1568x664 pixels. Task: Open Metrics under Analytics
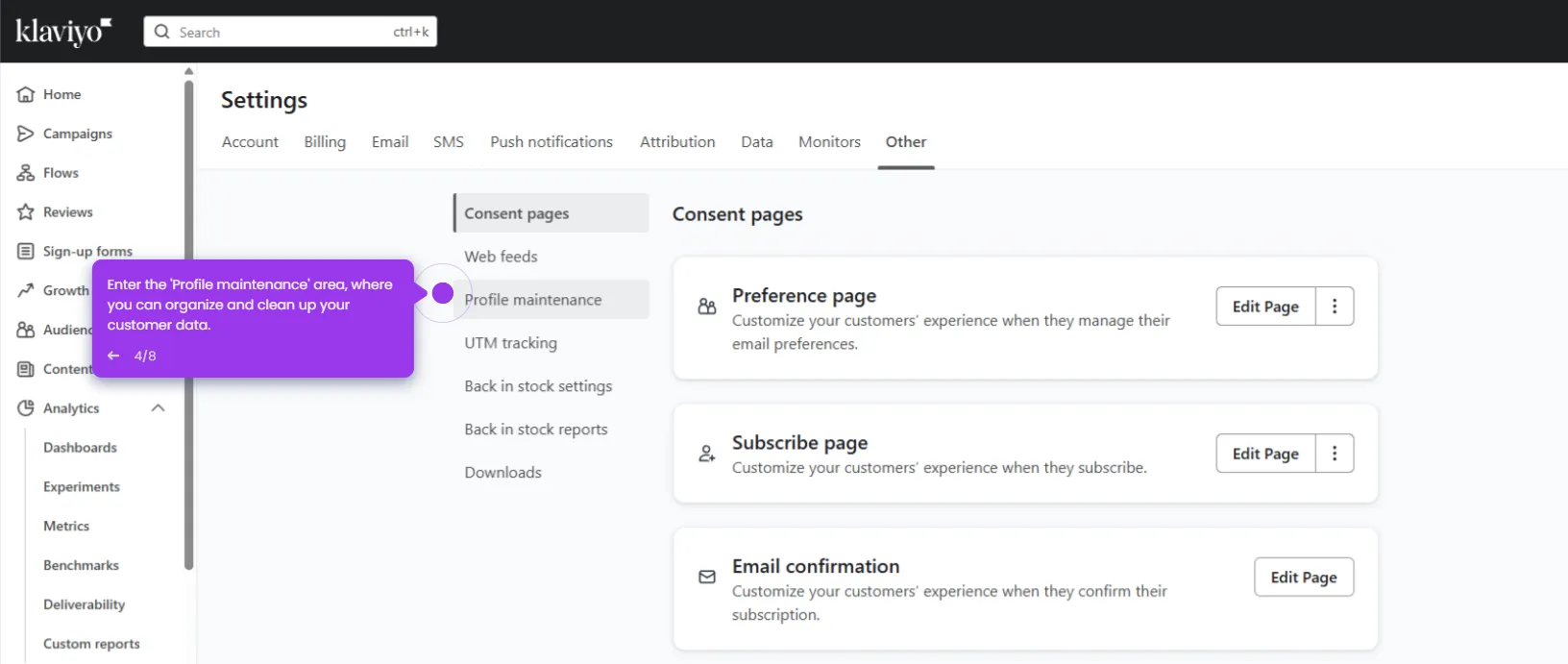point(66,527)
